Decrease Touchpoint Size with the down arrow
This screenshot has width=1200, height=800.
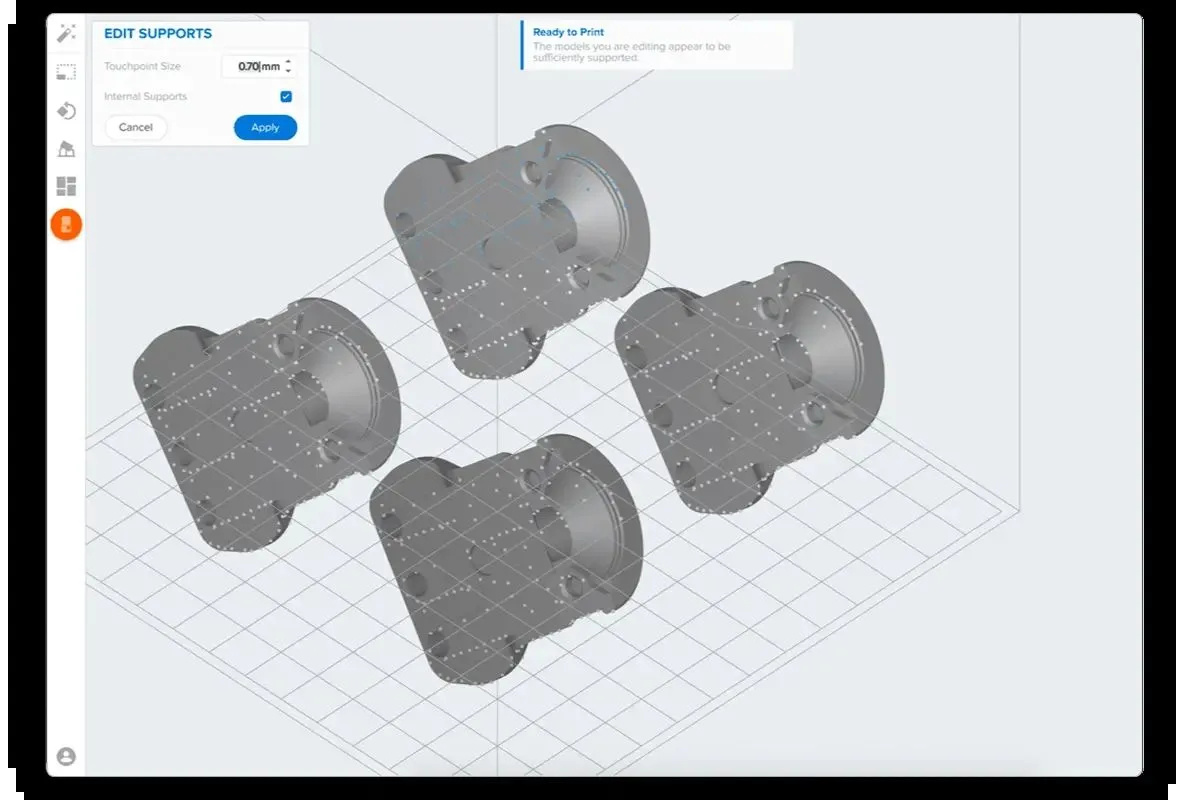coord(288,72)
